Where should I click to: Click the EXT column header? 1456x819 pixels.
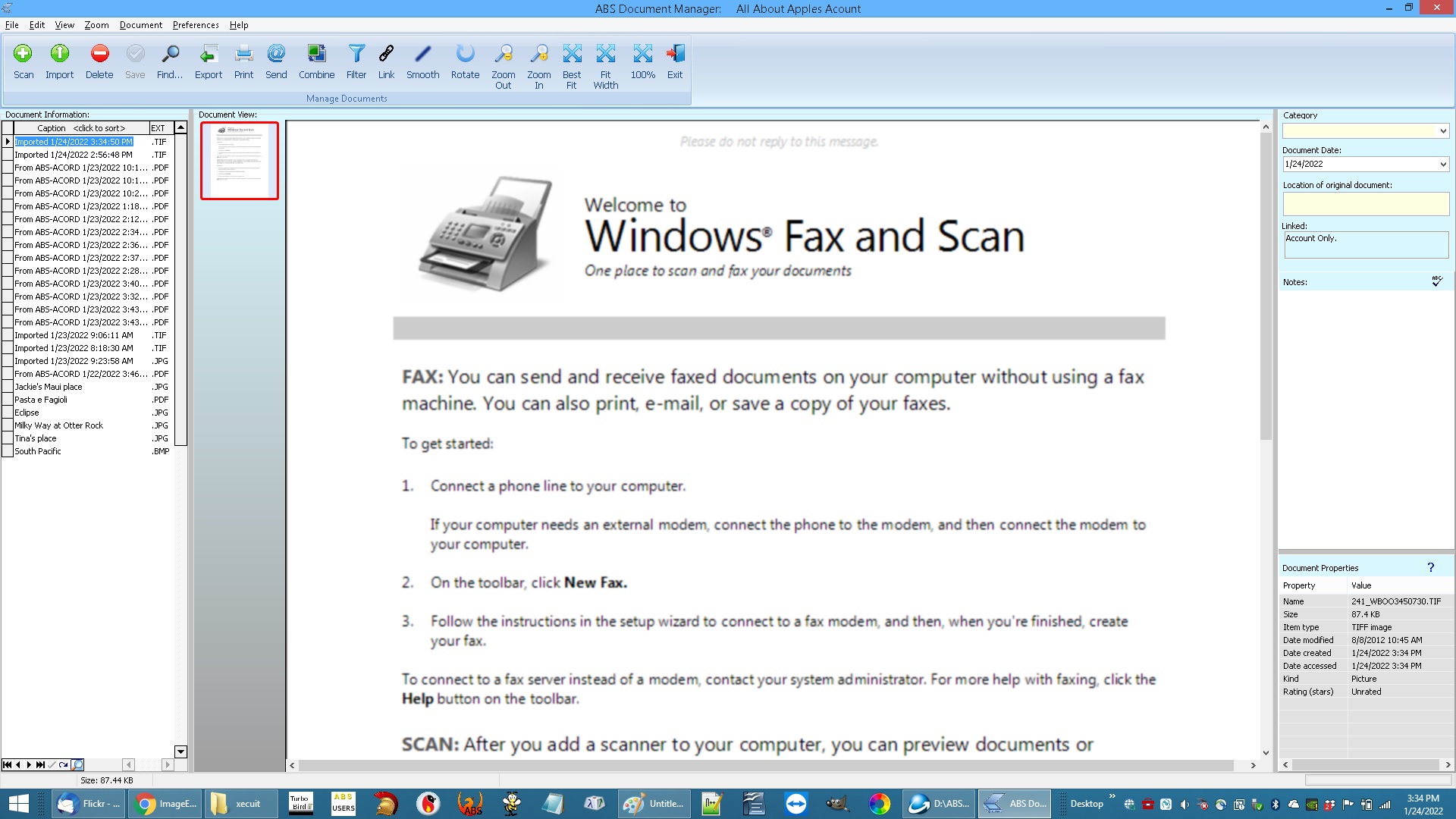click(x=161, y=128)
